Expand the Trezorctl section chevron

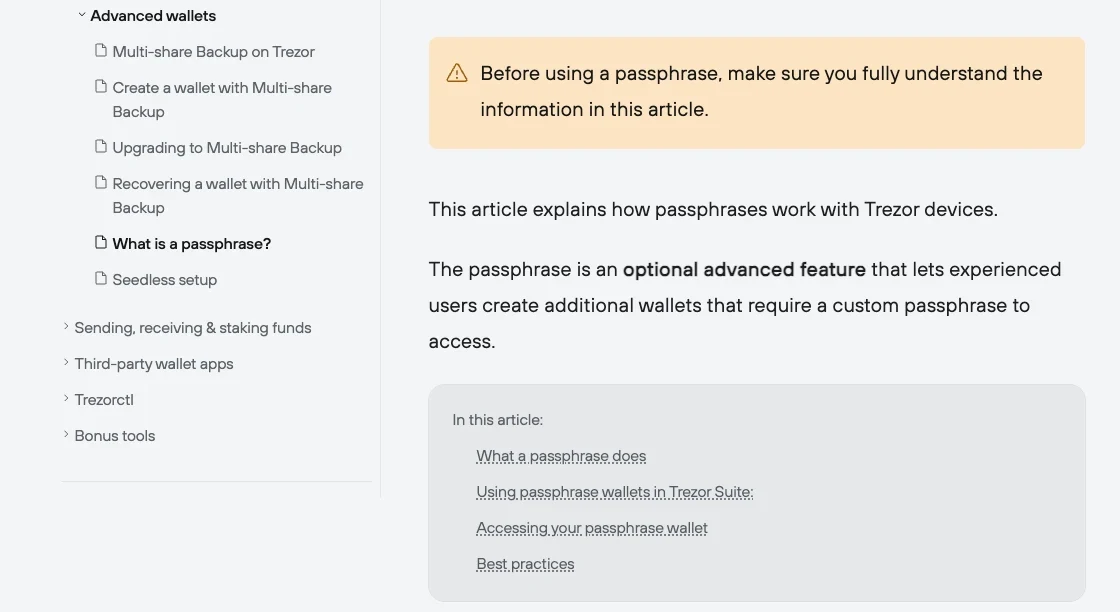pyautogui.click(x=66, y=398)
